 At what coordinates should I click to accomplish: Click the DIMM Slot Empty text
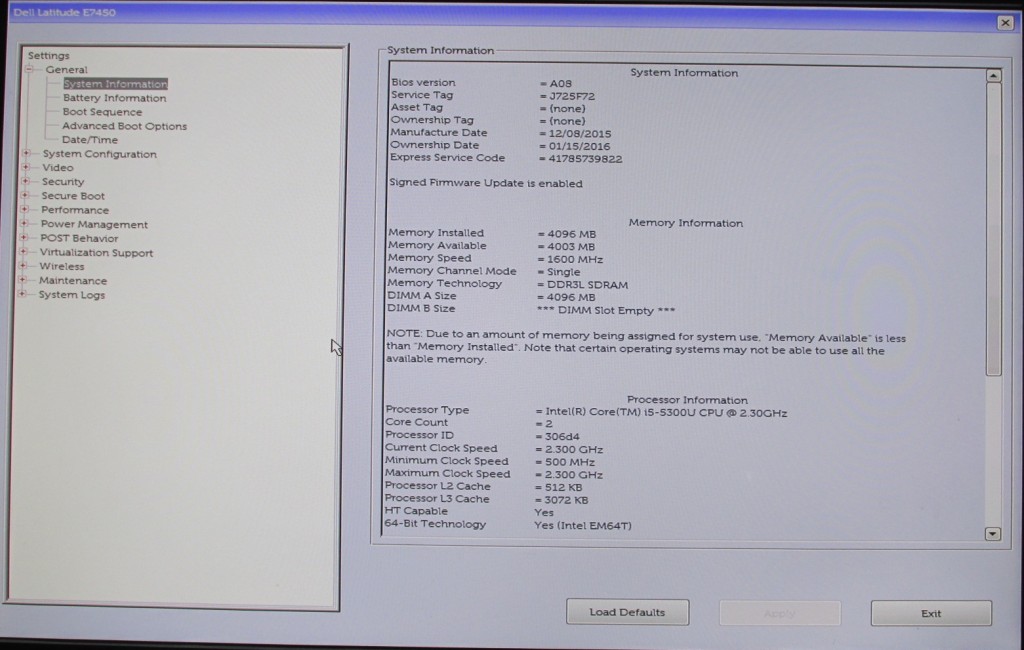606,310
